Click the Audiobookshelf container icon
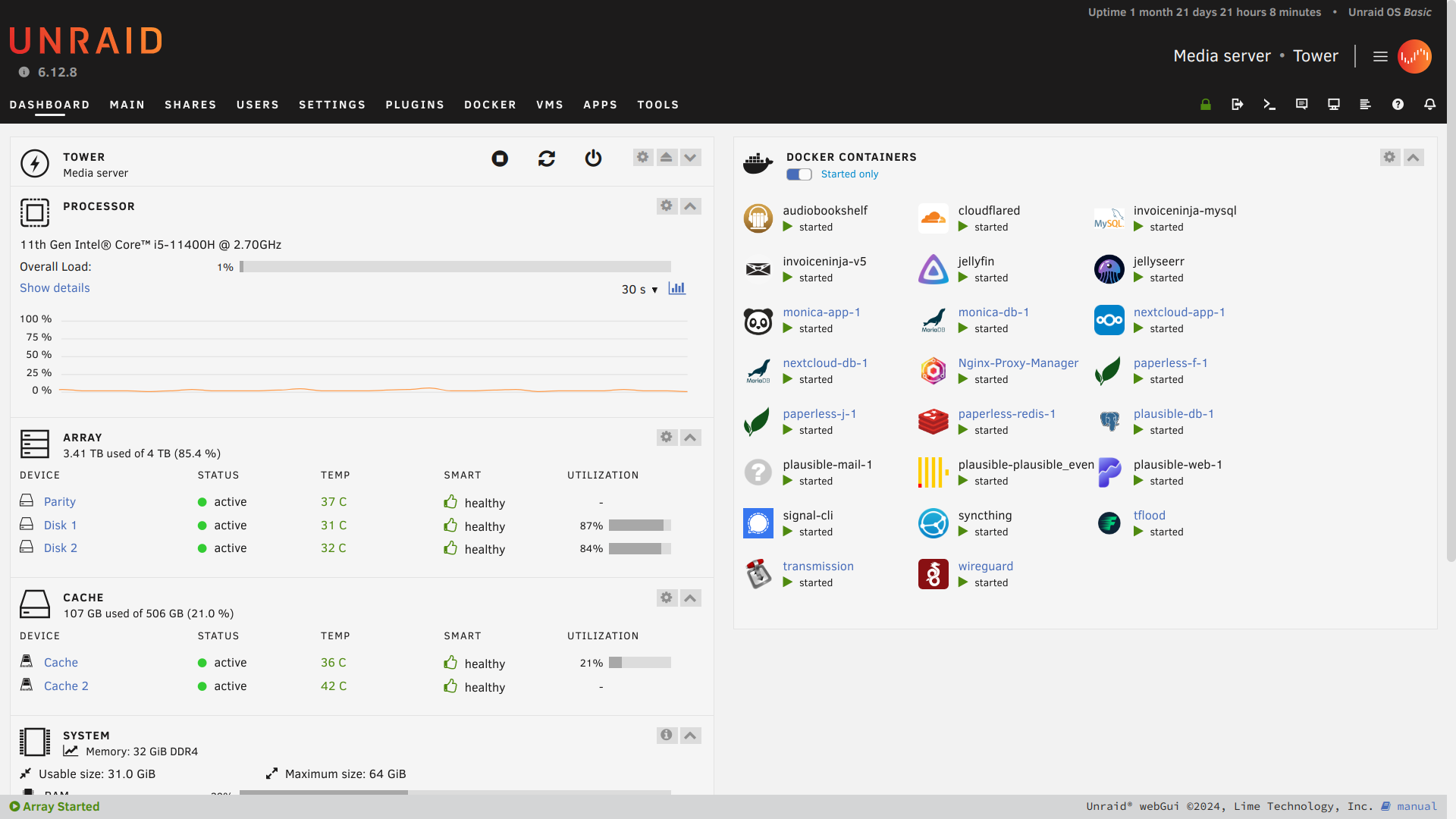This screenshot has height=819, width=1456. click(x=758, y=216)
